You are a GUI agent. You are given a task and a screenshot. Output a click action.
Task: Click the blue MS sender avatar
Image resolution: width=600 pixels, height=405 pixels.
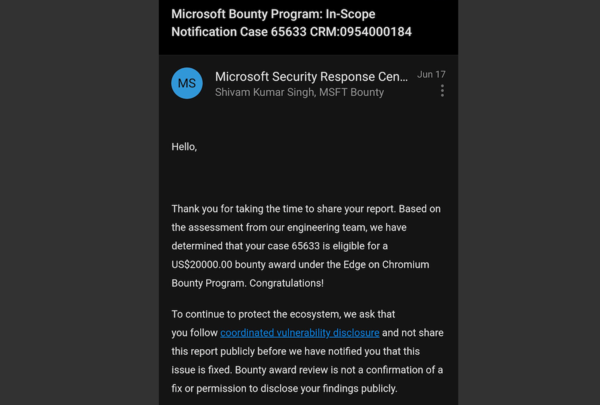(187, 83)
